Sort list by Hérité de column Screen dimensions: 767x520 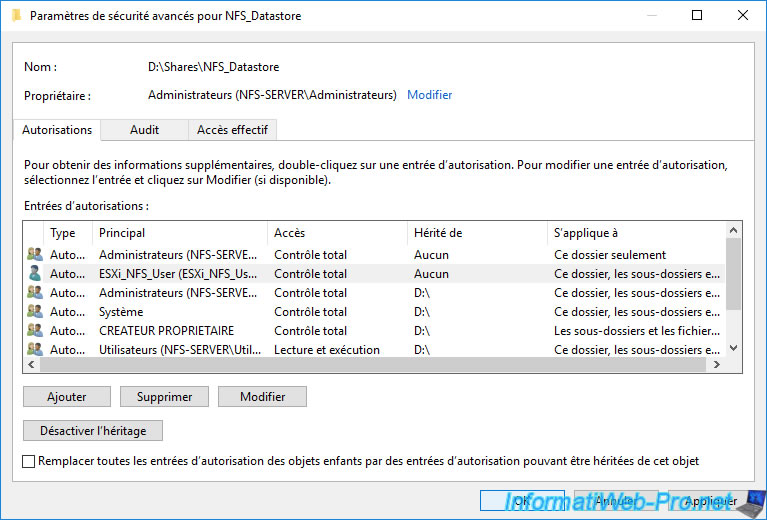[476, 233]
